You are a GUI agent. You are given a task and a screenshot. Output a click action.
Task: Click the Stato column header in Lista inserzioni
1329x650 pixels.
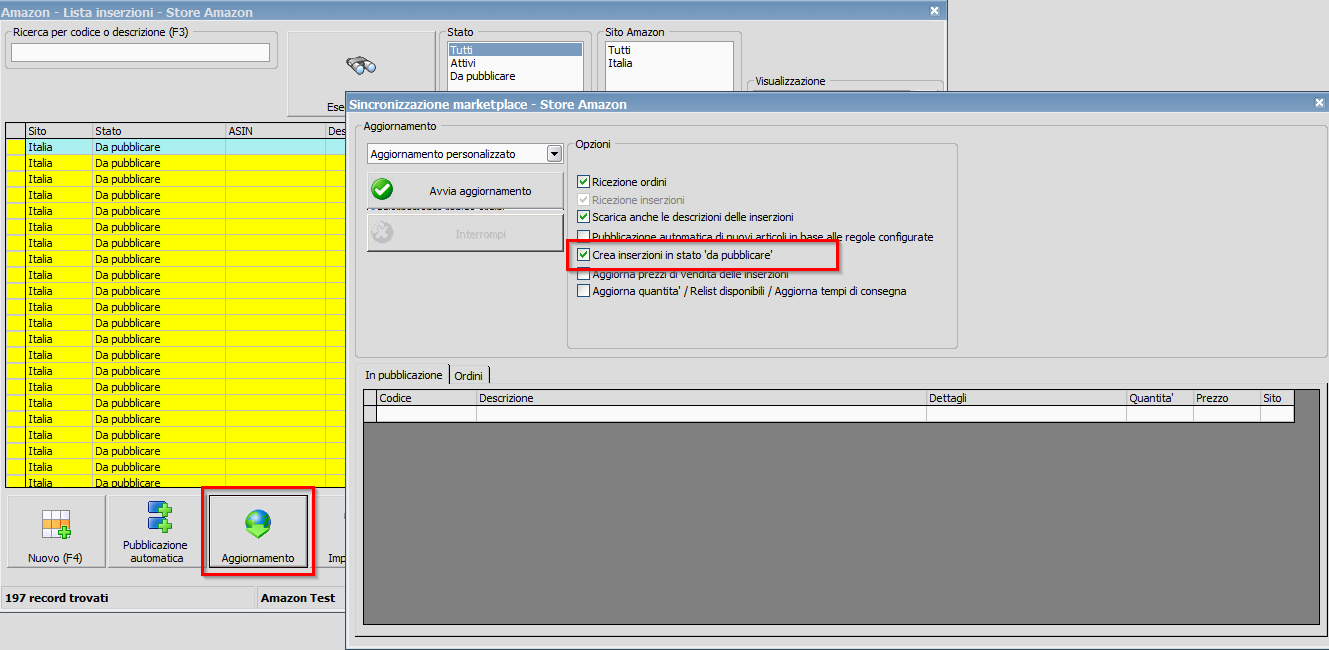tap(159, 131)
